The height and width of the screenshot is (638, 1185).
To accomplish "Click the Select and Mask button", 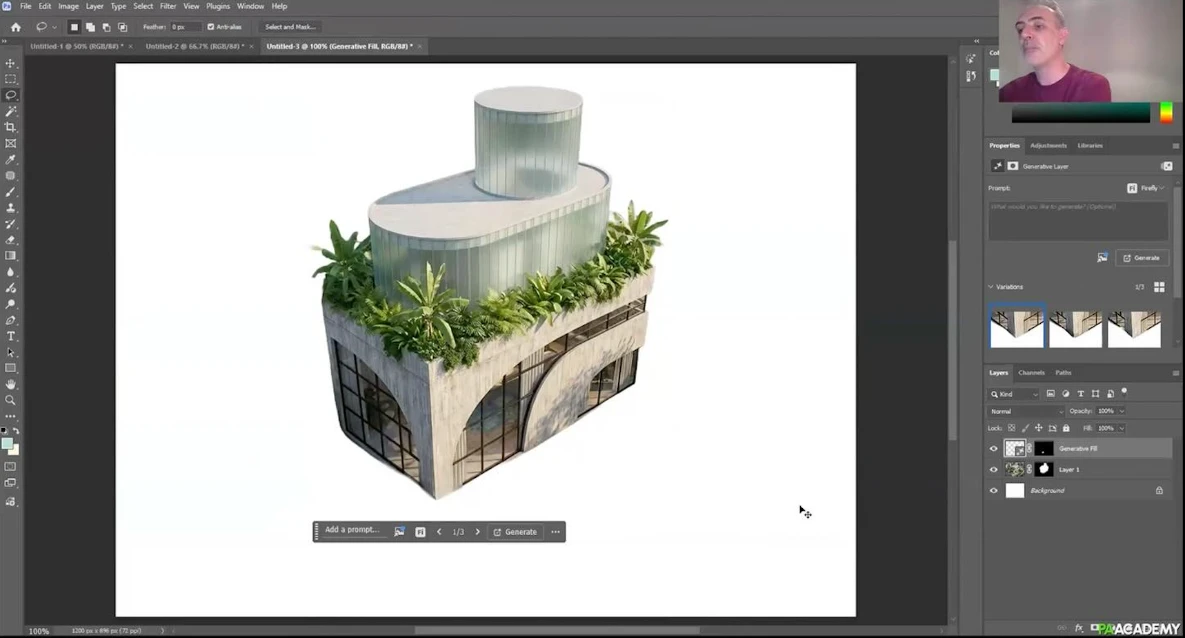I will tap(290, 27).
